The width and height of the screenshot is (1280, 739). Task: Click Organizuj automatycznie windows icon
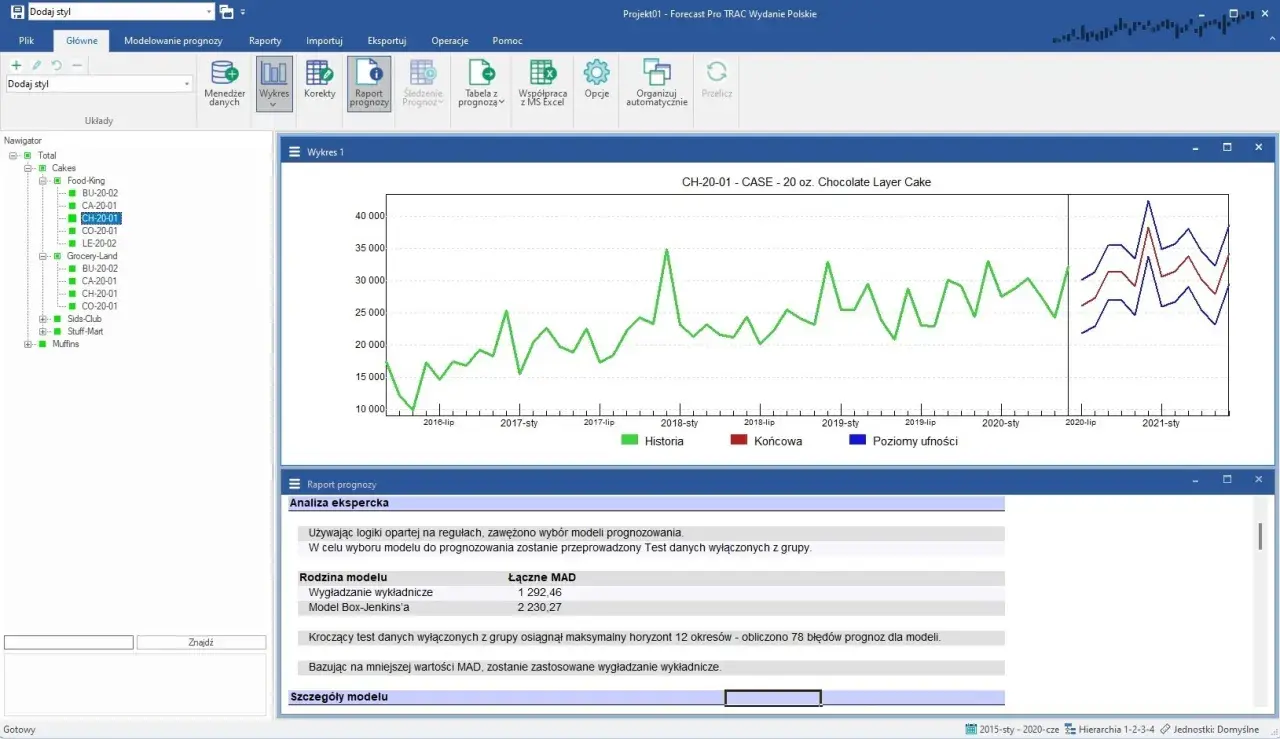click(657, 83)
